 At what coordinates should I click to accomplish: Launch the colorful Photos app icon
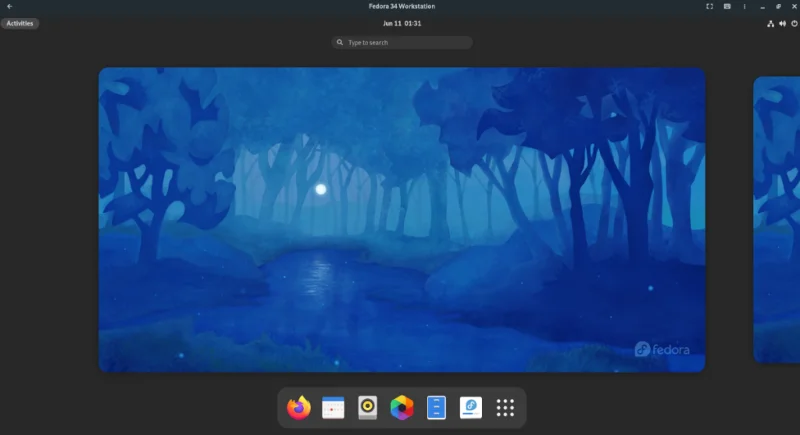(x=402, y=407)
